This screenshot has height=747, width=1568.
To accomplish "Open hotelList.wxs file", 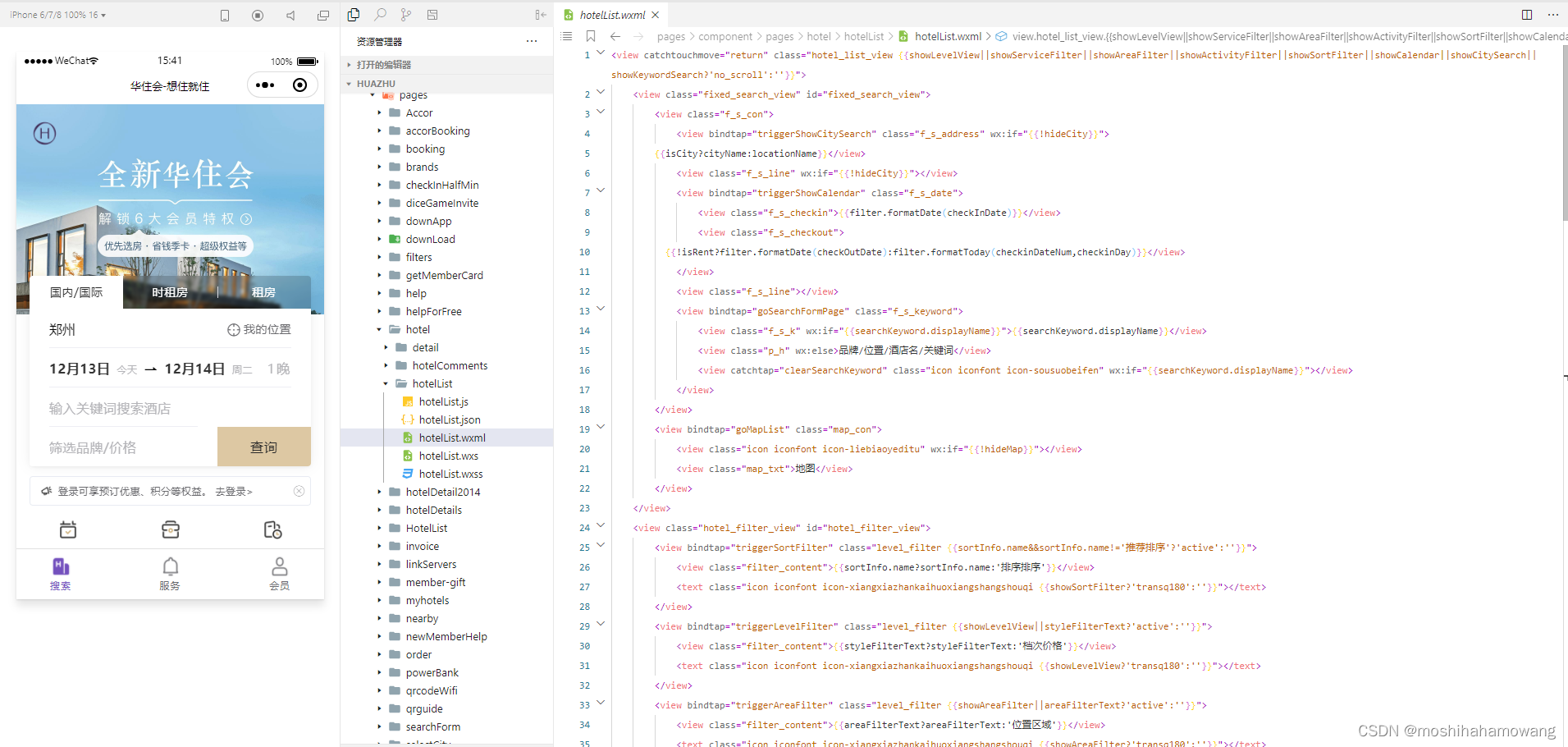I will (x=447, y=456).
